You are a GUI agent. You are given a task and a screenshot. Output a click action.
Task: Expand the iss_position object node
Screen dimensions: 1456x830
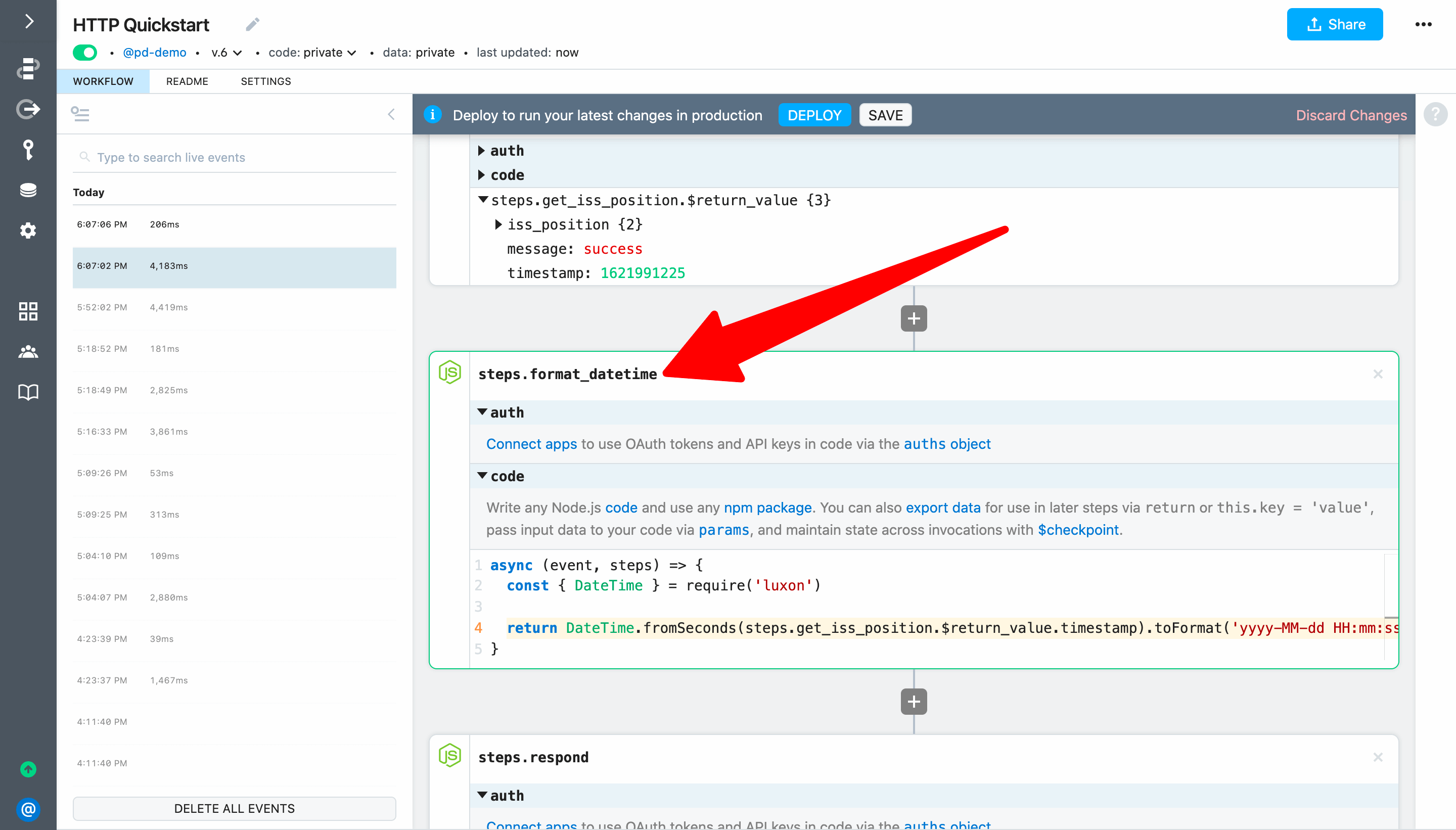498,224
